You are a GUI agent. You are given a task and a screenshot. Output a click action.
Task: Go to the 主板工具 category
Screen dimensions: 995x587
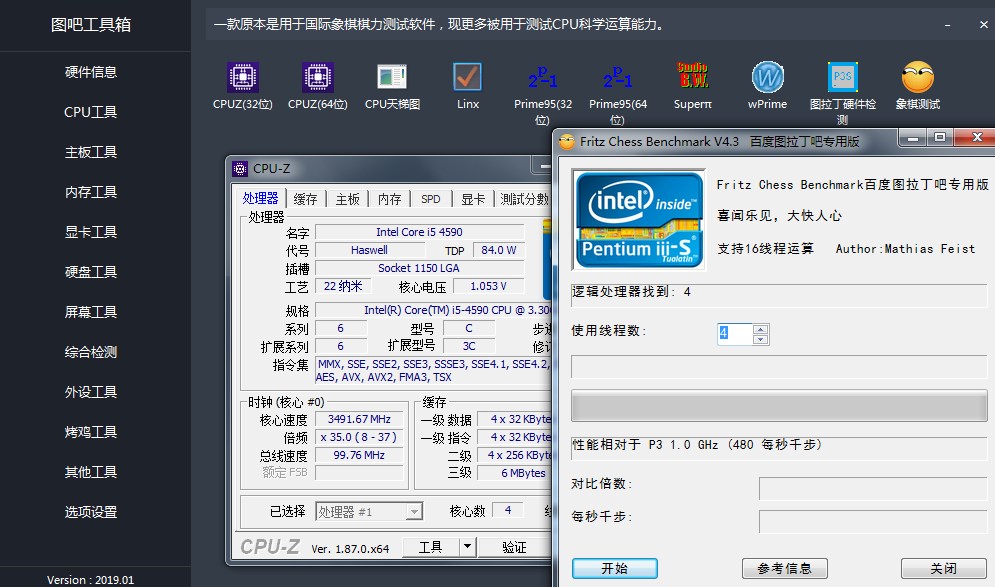tap(91, 152)
